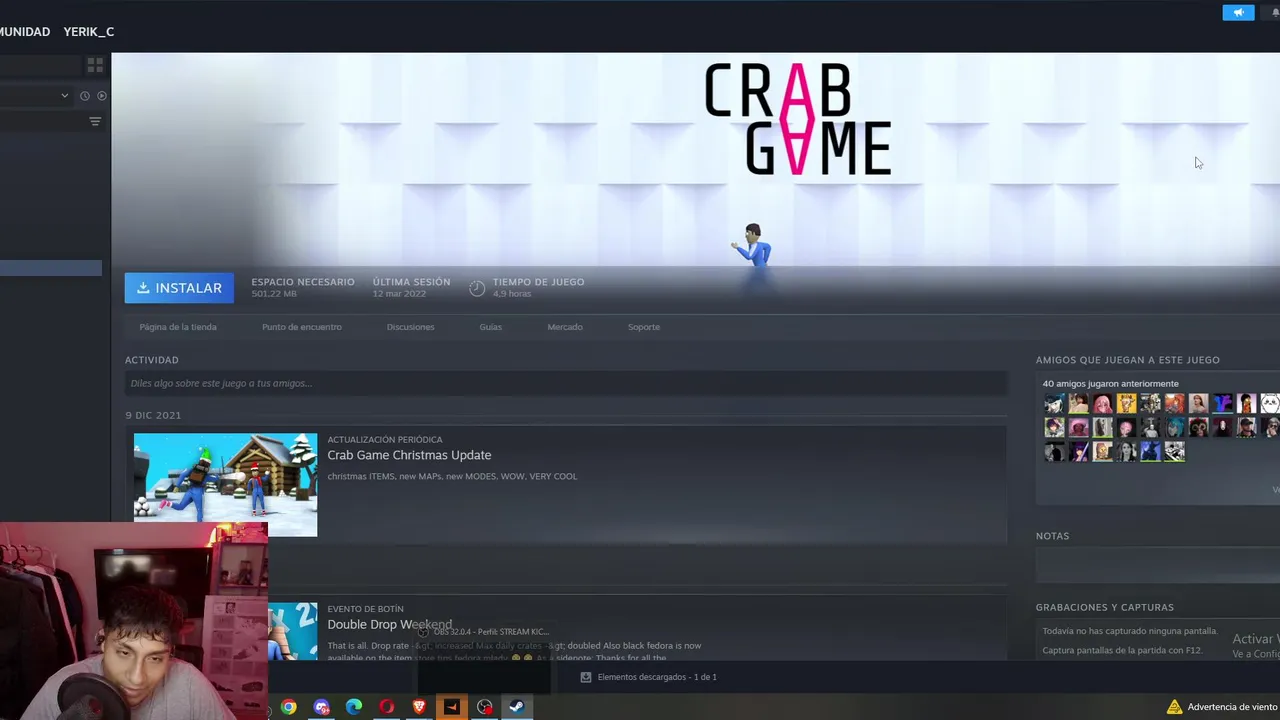Open the Punto de encuentro tab

click(x=301, y=327)
